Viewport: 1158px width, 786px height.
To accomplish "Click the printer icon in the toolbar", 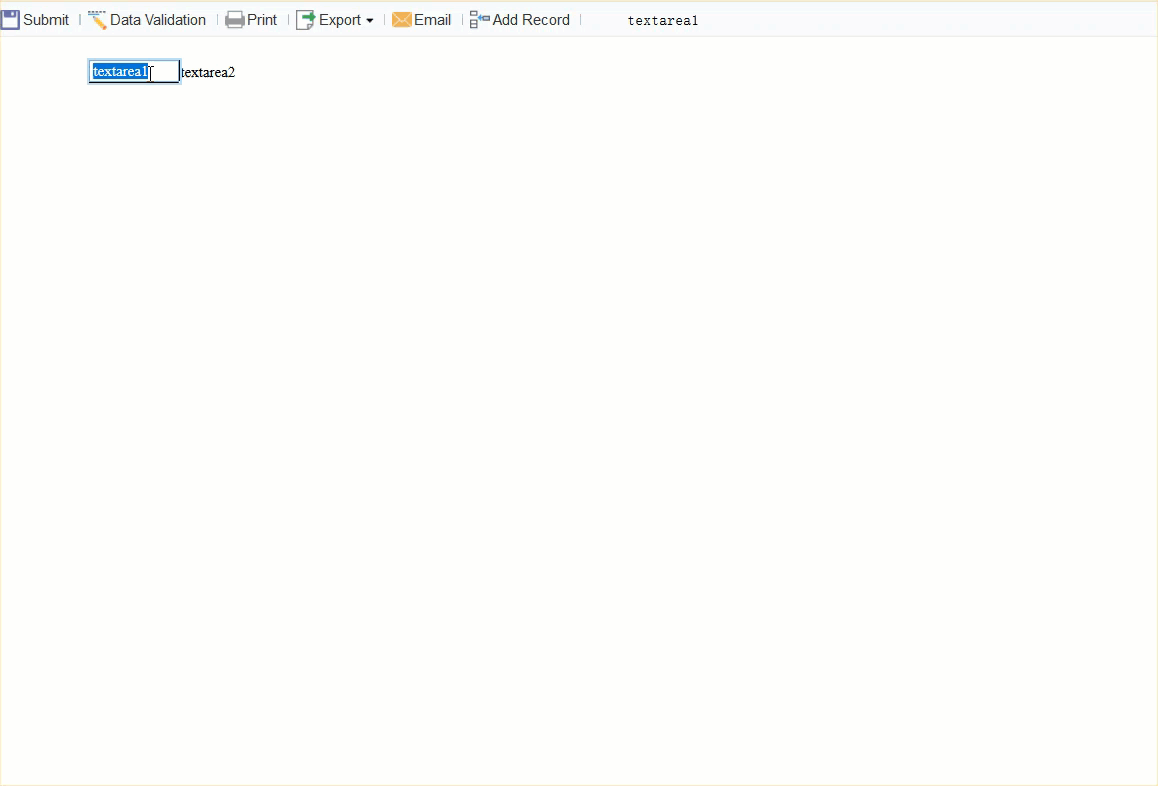I will coord(235,19).
